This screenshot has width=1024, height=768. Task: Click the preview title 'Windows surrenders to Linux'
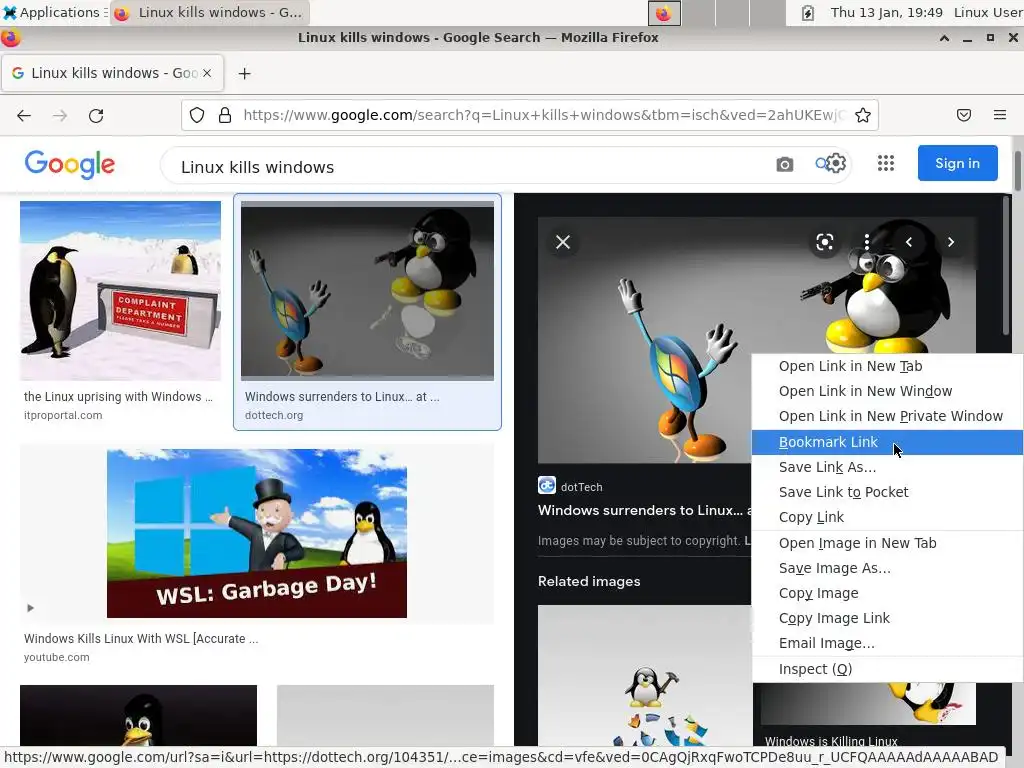(x=644, y=511)
